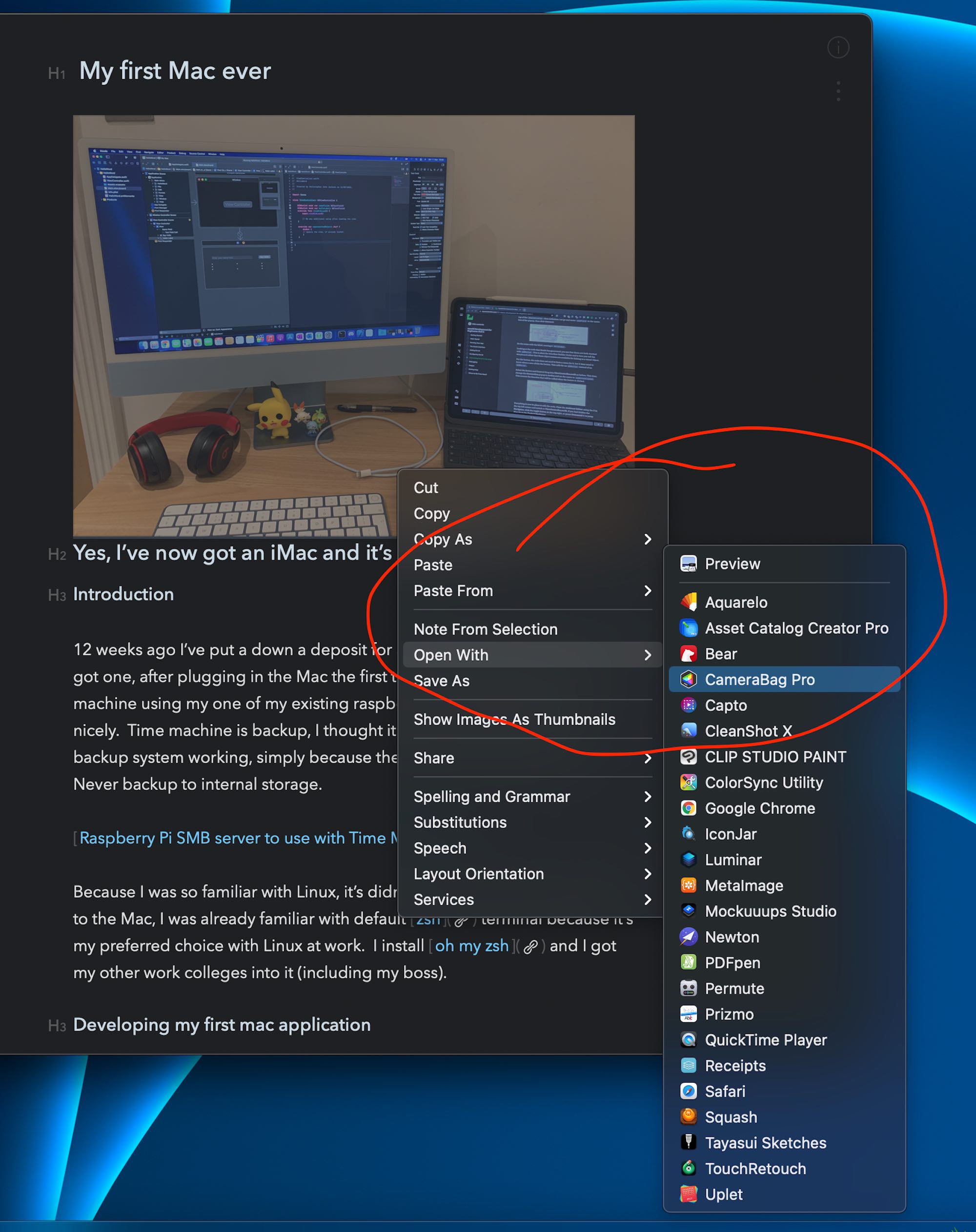Expand the Speech submenu arrow
This screenshot has width=976, height=1232.
(x=648, y=848)
